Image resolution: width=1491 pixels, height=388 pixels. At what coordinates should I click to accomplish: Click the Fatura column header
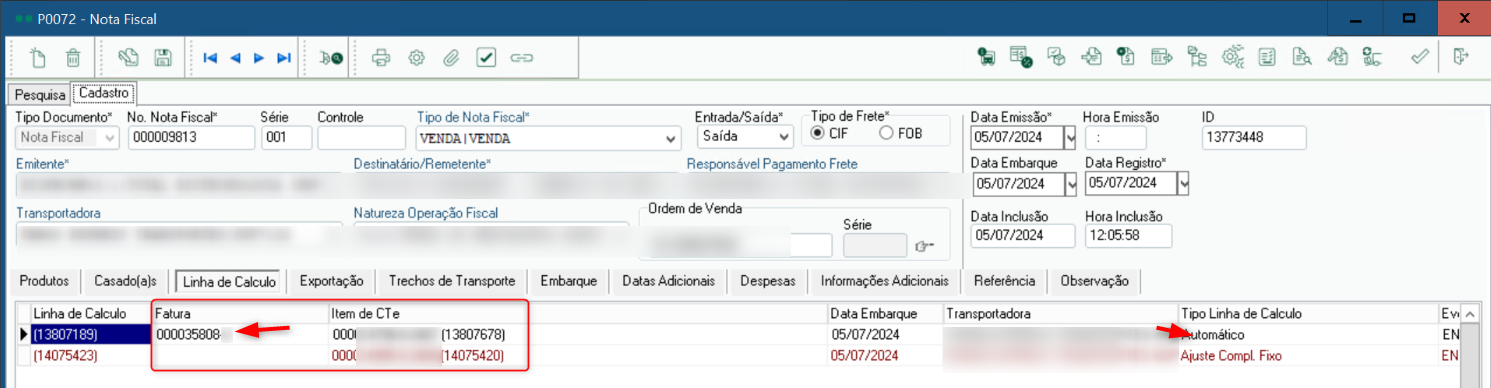(x=239, y=314)
